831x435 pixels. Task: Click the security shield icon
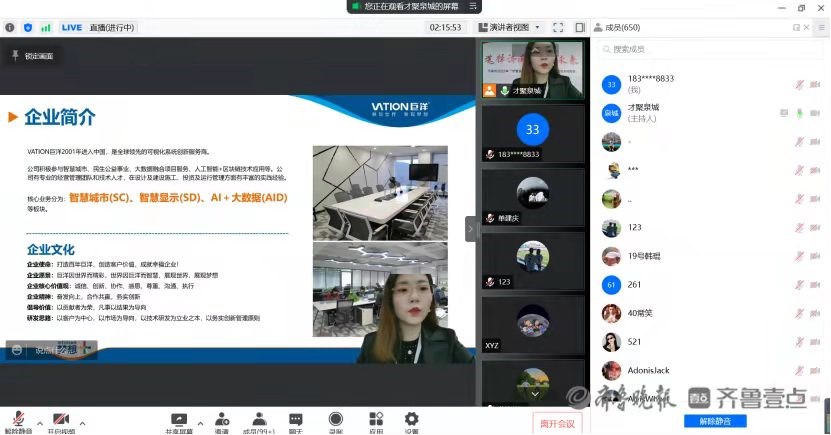(28, 27)
